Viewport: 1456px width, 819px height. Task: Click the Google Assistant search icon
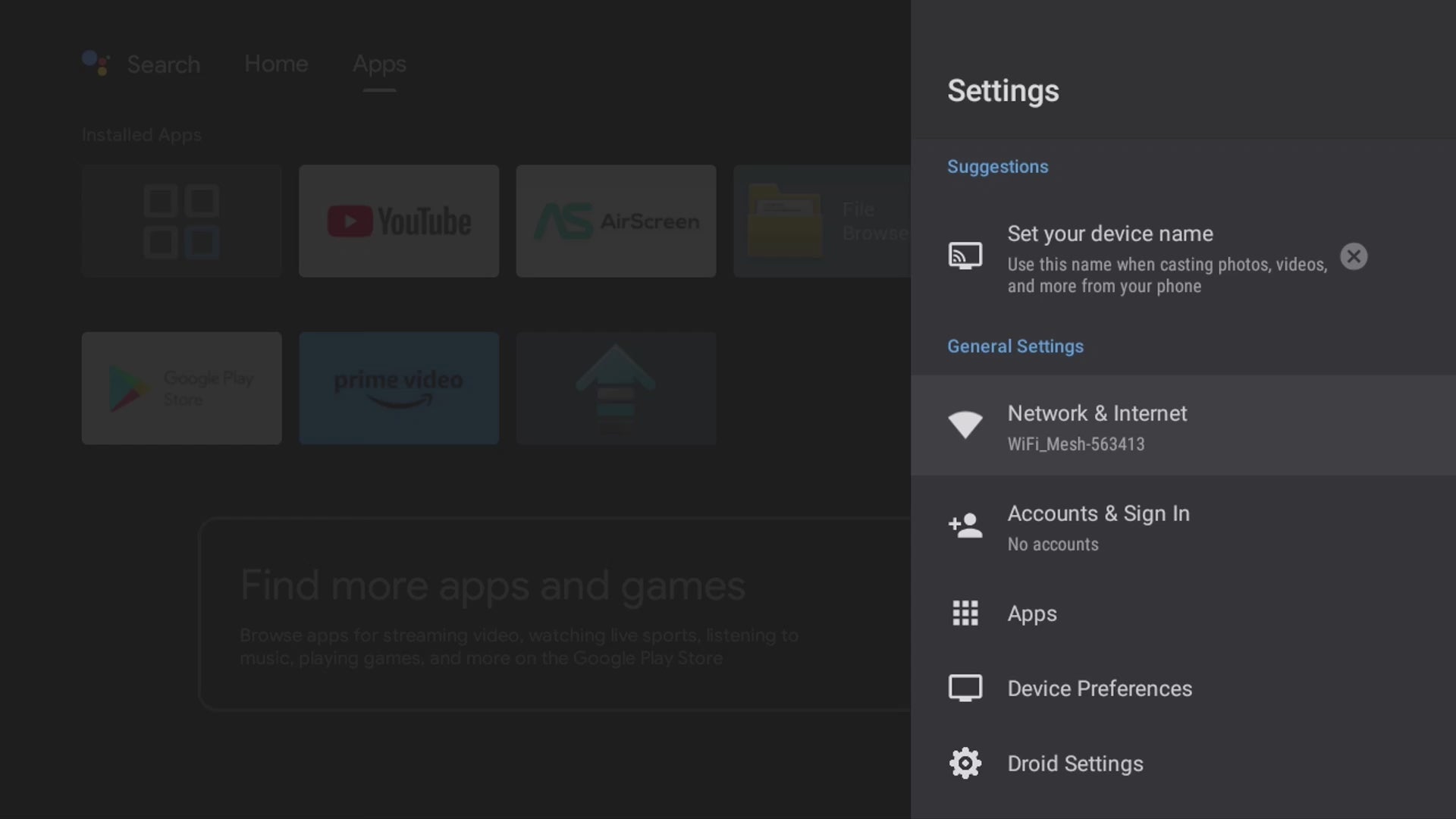tap(96, 64)
